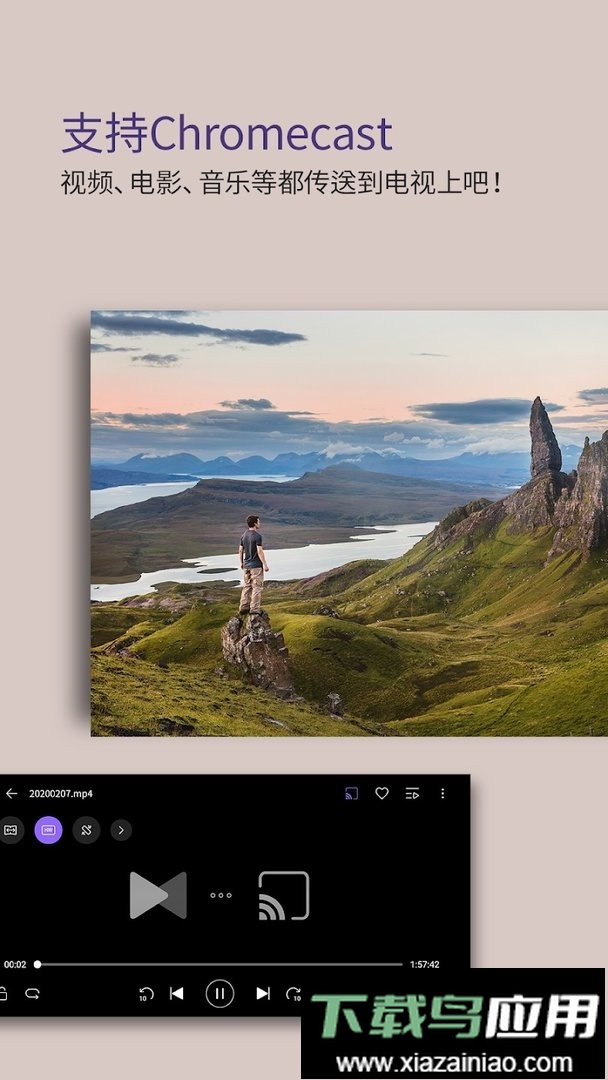Click the seek bar progress handle
The width and height of the screenshot is (608, 1080).
(x=37, y=964)
